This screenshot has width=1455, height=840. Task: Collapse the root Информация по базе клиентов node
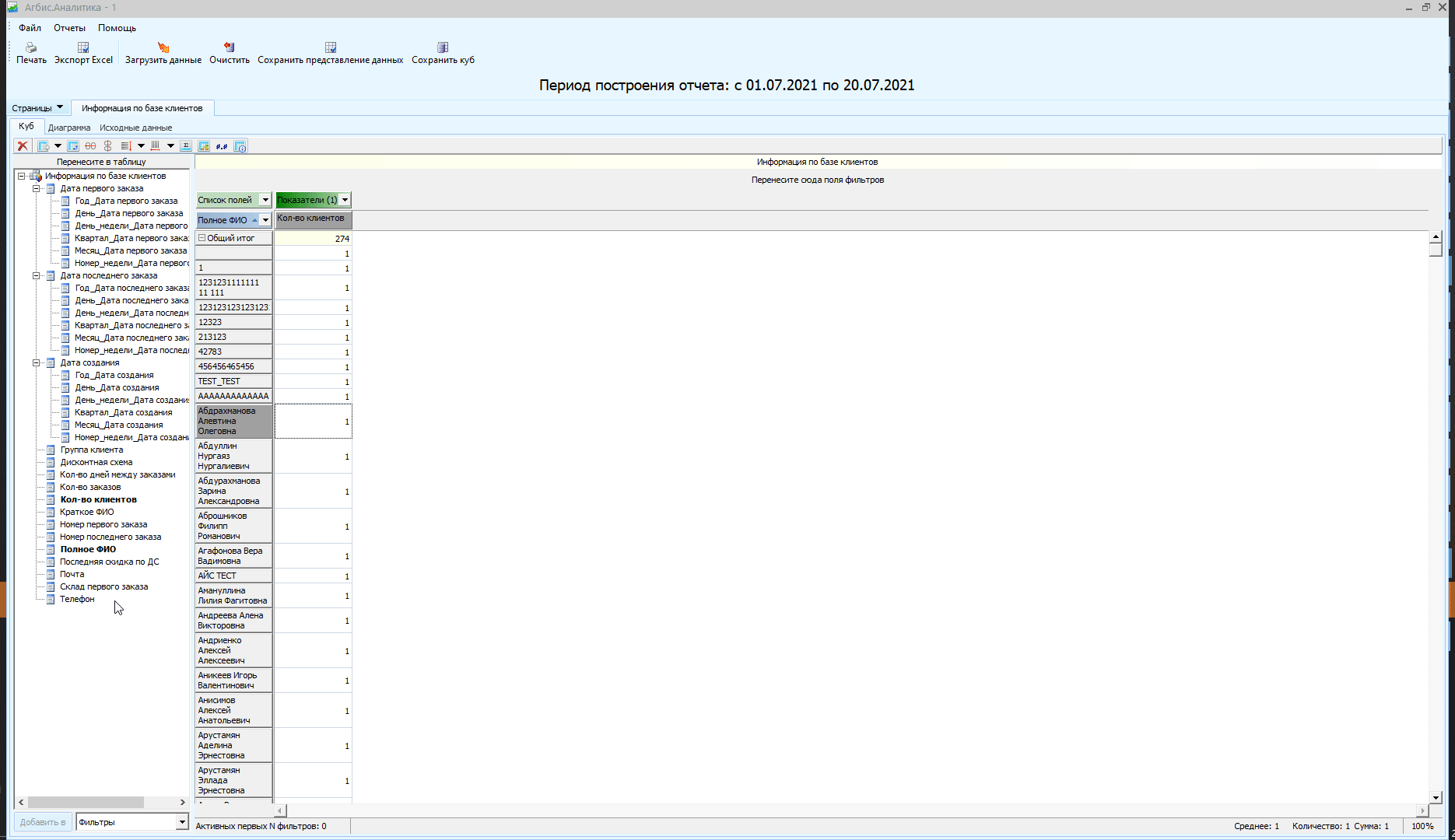(22, 176)
